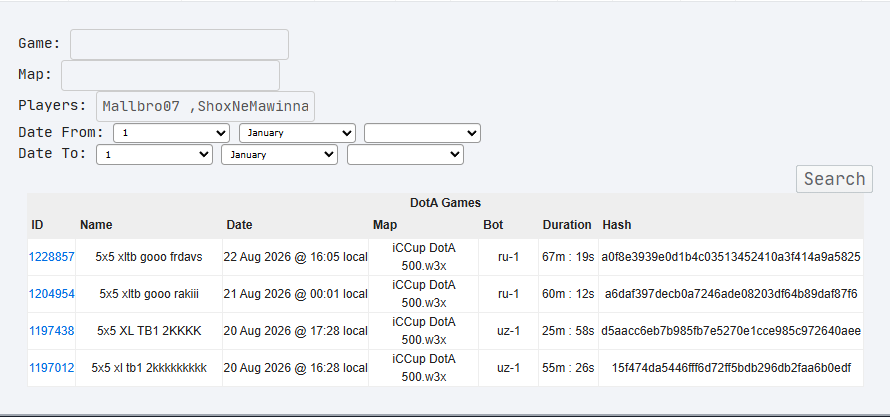Expand the Date To year dropdown

click(x=405, y=154)
